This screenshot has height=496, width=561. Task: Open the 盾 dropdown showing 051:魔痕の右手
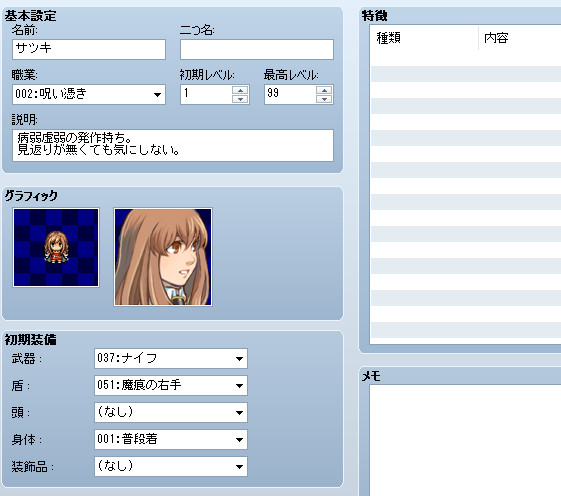click(171, 385)
